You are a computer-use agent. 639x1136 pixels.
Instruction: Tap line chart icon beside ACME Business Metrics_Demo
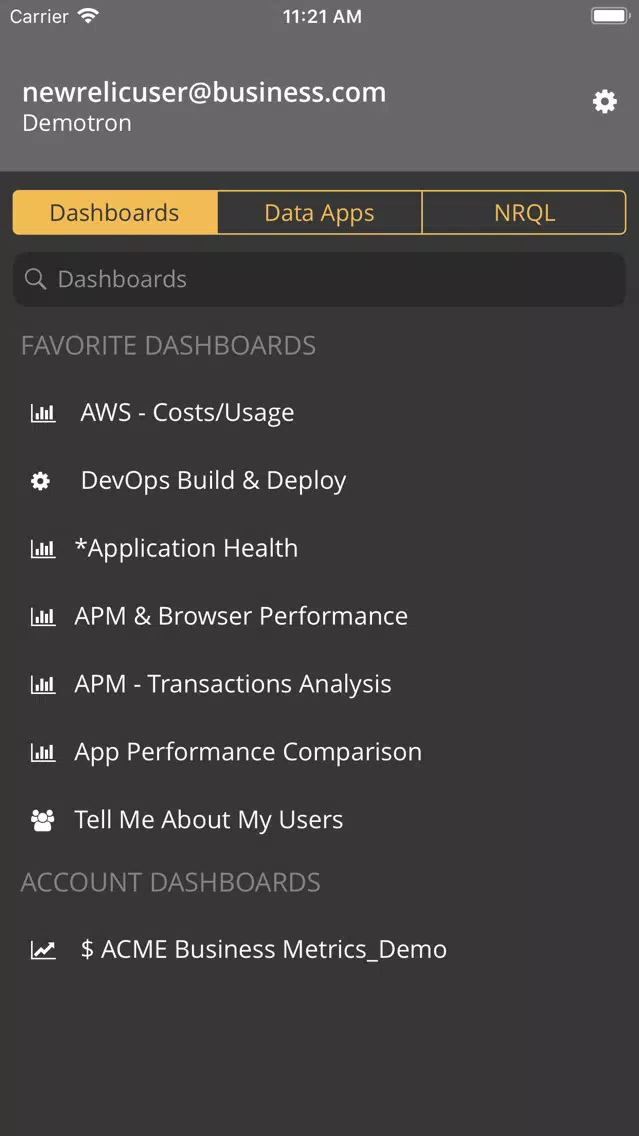point(43,950)
